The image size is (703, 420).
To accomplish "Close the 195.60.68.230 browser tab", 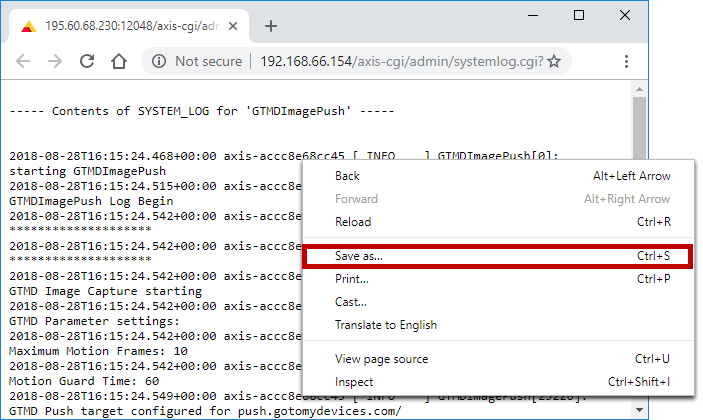I will [233, 26].
